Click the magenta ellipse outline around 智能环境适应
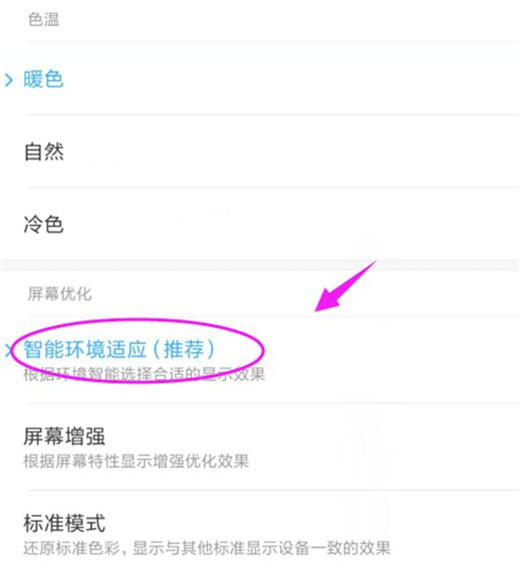 137,351
